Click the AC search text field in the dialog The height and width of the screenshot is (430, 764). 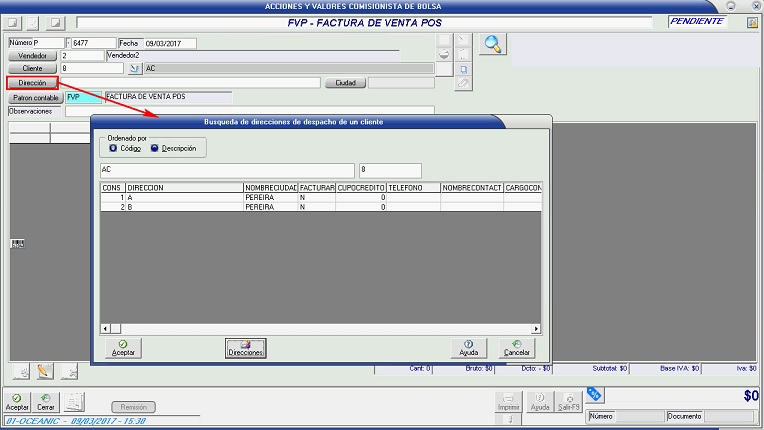coord(227,170)
